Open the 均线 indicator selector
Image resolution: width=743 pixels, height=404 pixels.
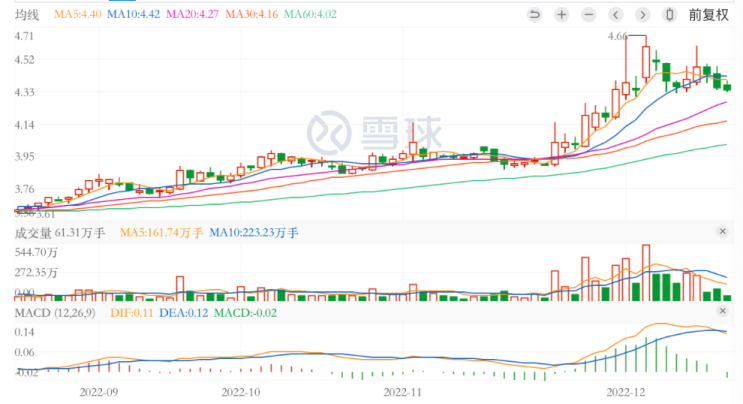[x=27, y=15]
